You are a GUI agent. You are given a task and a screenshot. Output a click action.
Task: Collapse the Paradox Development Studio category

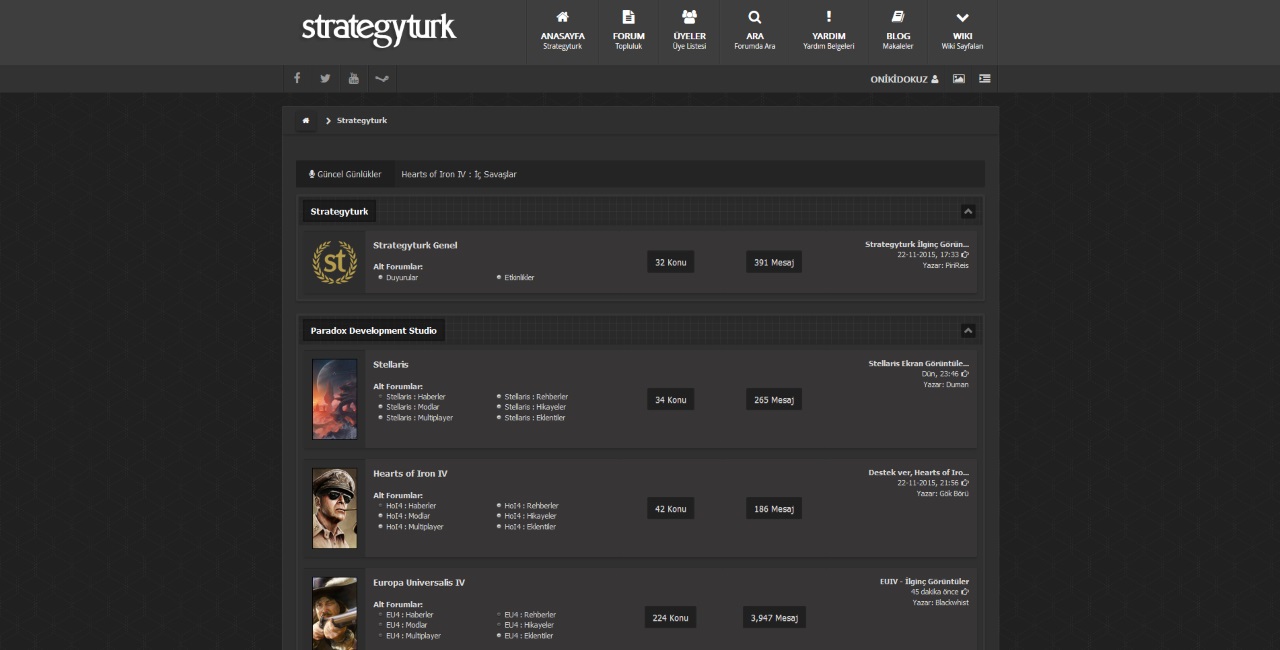[968, 330]
